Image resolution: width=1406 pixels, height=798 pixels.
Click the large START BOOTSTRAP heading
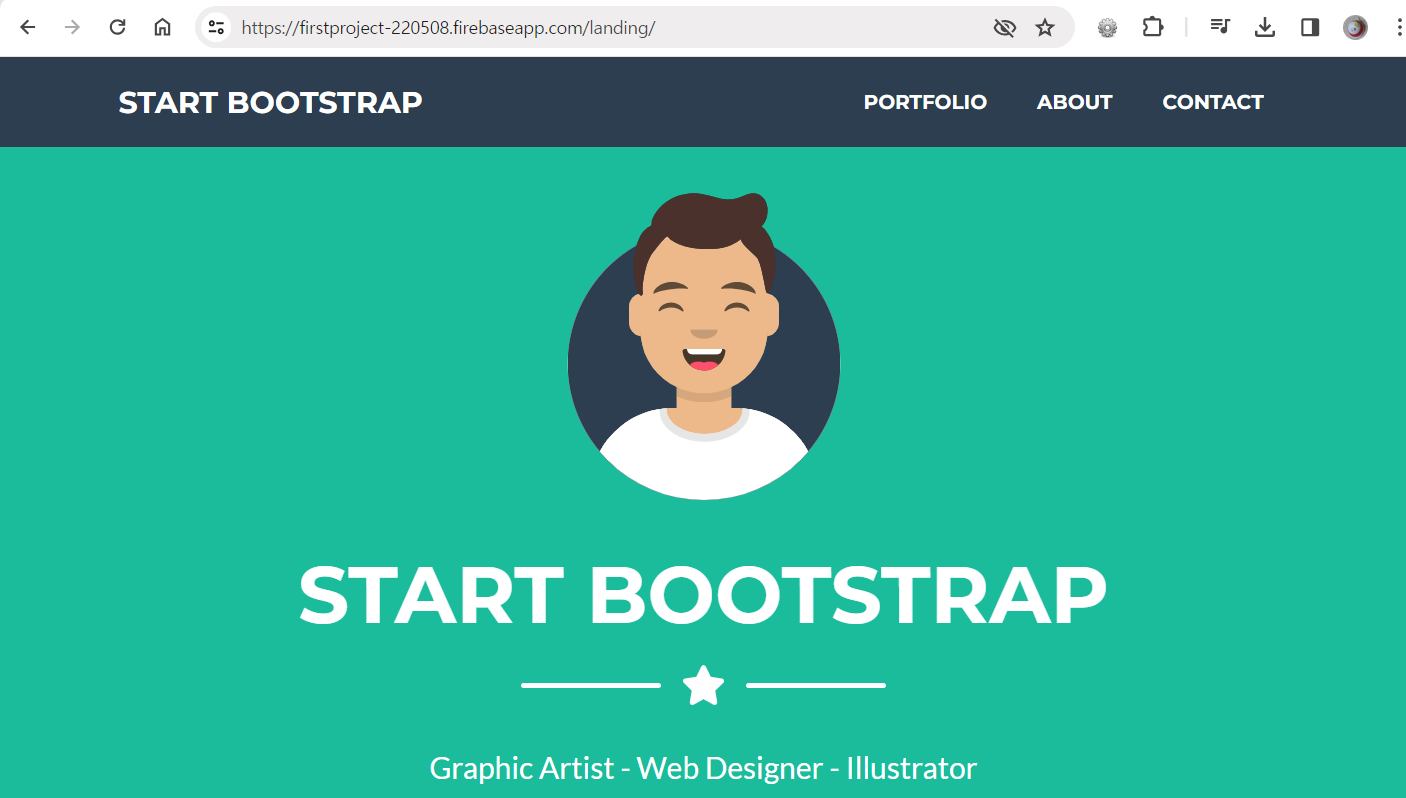pyautogui.click(x=703, y=596)
